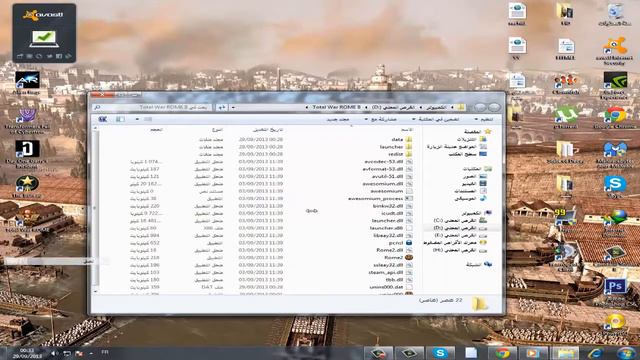Click the volume icon in system tray
The width and height of the screenshot is (640, 360).
54,353
